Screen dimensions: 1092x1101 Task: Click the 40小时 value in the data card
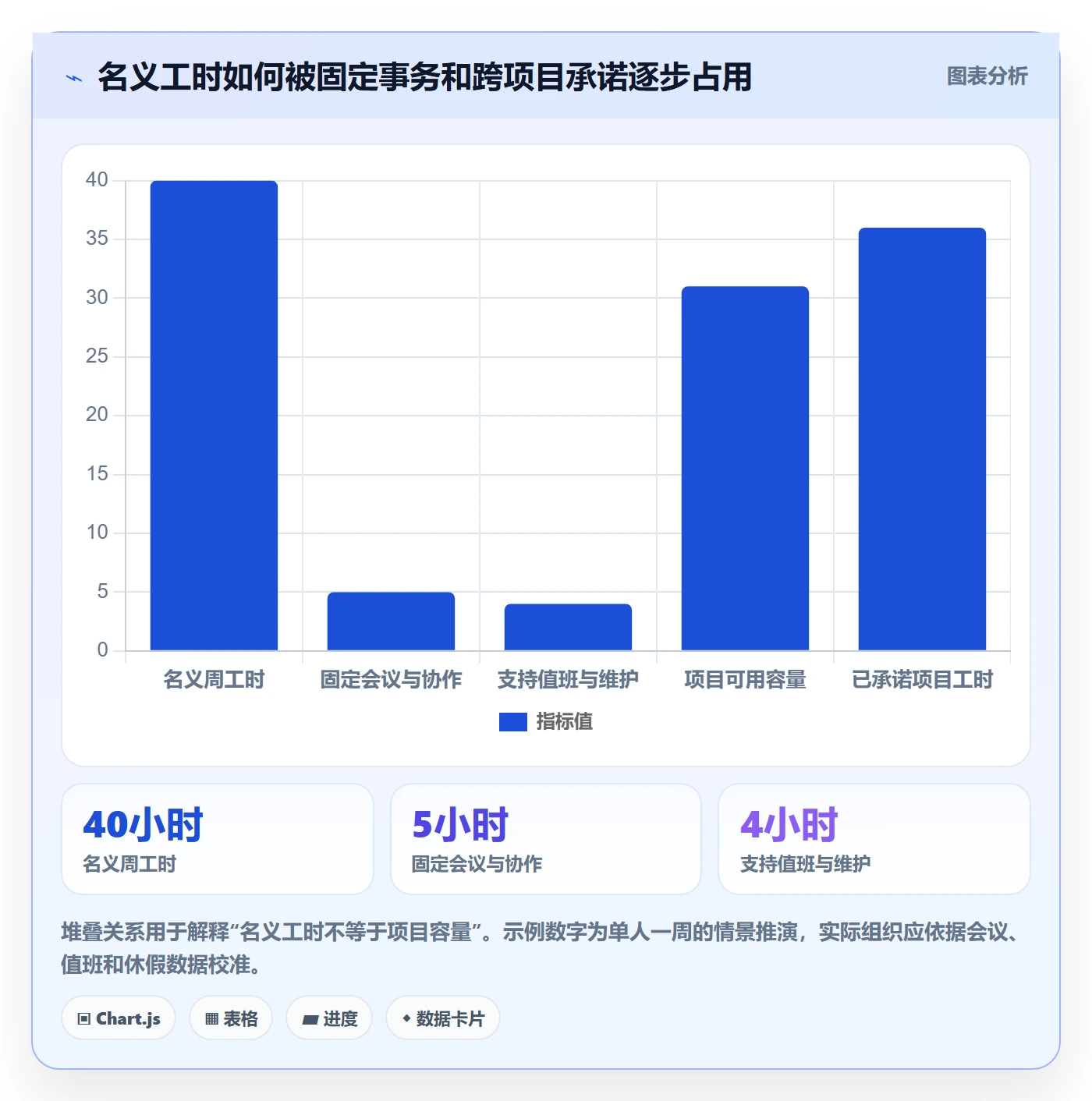pos(143,824)
